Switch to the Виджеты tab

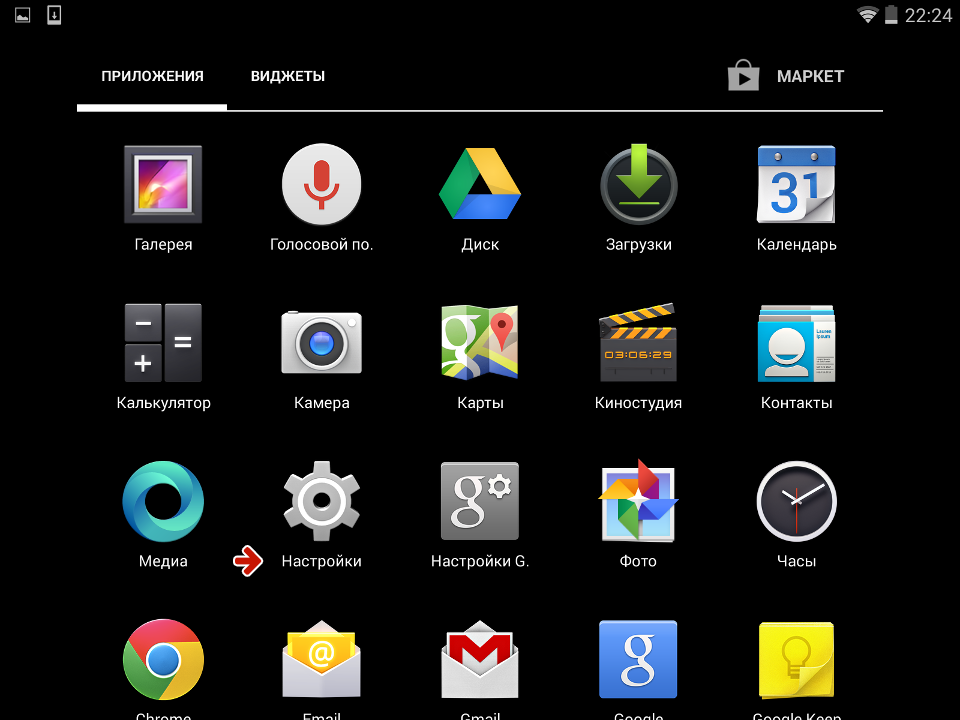[x=288, y=76]
